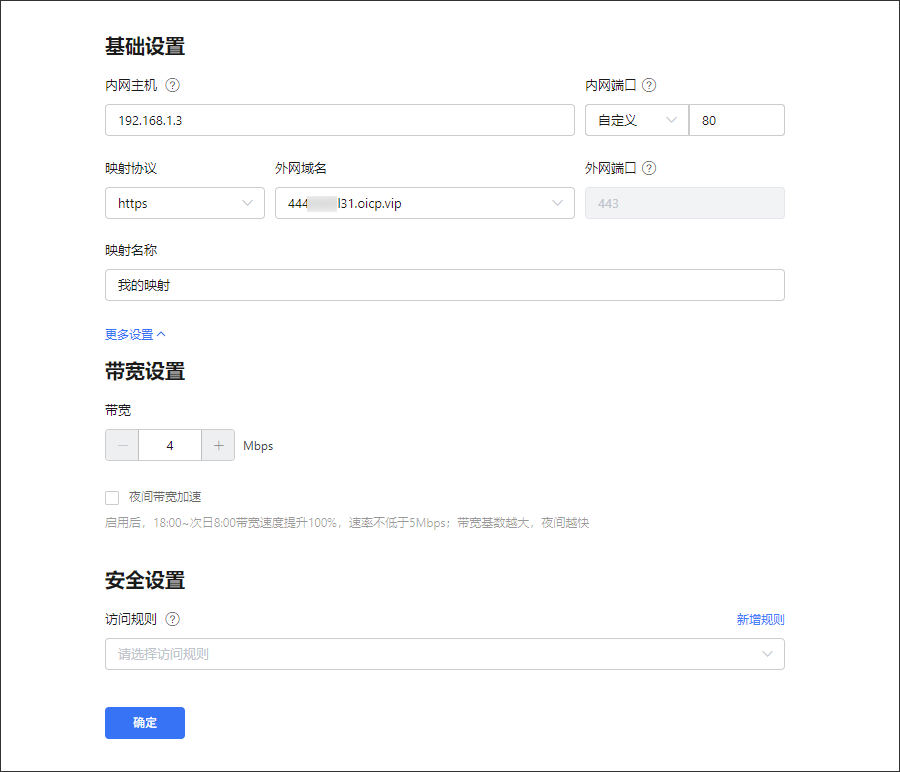Click the bandwidth value field showing 4
Image resolution: width=900 pixels, height=772 pixels.
(x=170, y=446)
